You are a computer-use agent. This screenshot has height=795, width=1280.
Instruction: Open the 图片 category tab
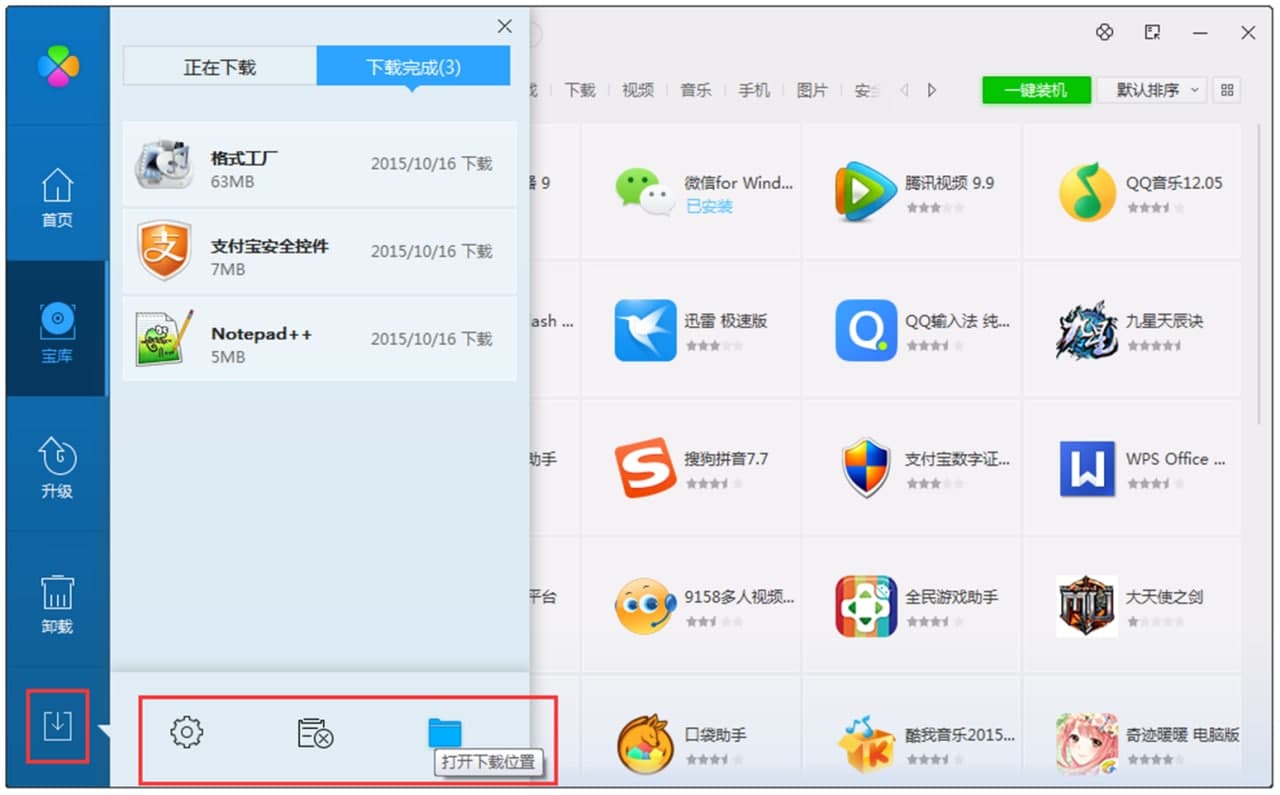point(812,90)
